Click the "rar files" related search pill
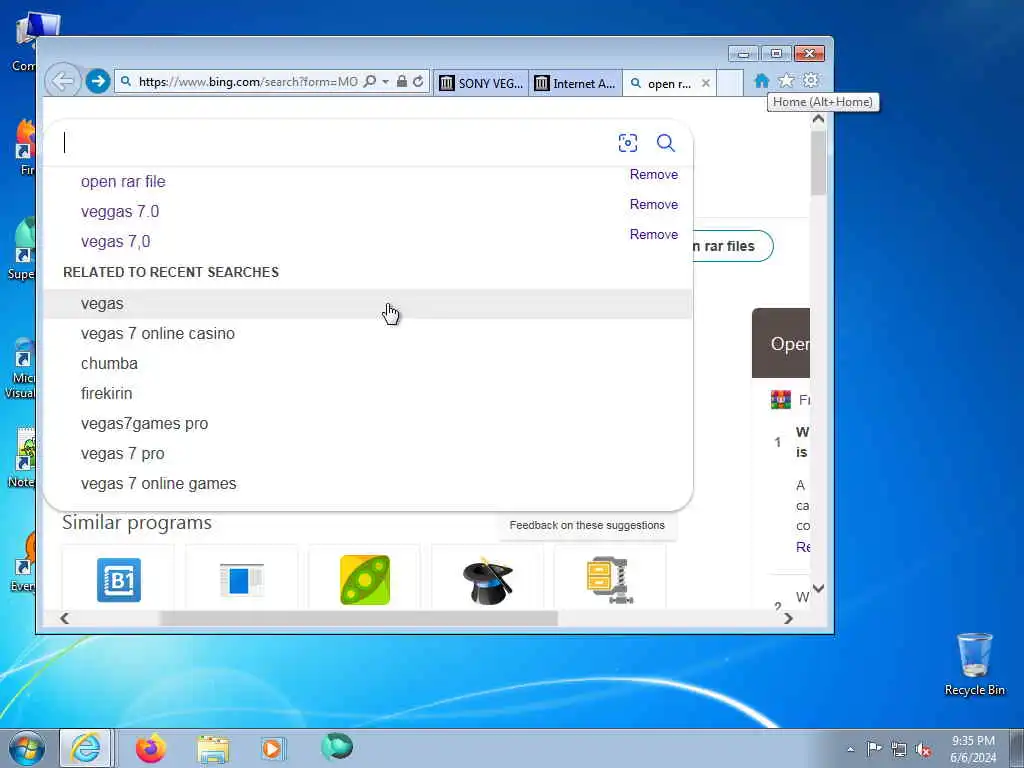 tap(733, 246)
